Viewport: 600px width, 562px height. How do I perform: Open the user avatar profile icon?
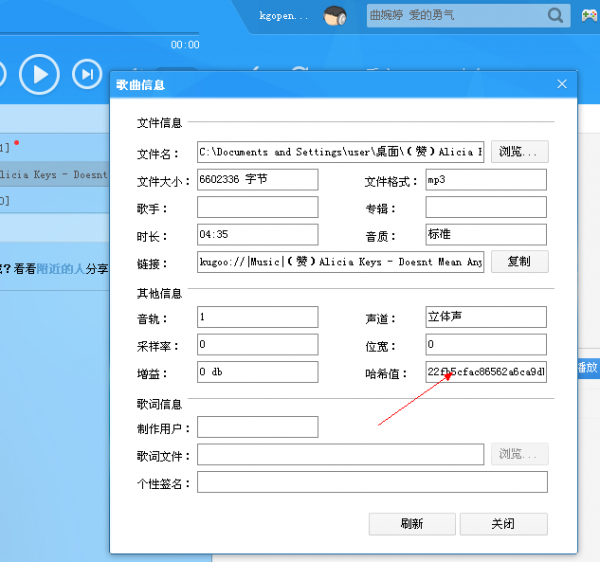[x=335, y=16]
